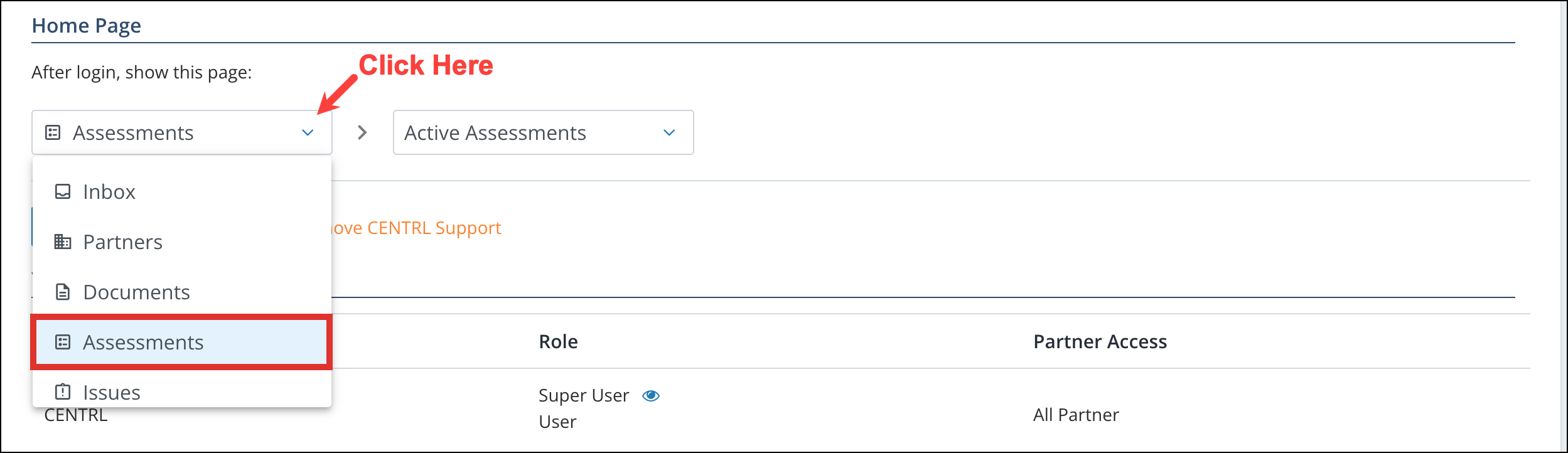Click the chevron separator between the two dropdowns

(x=362, y=132)
